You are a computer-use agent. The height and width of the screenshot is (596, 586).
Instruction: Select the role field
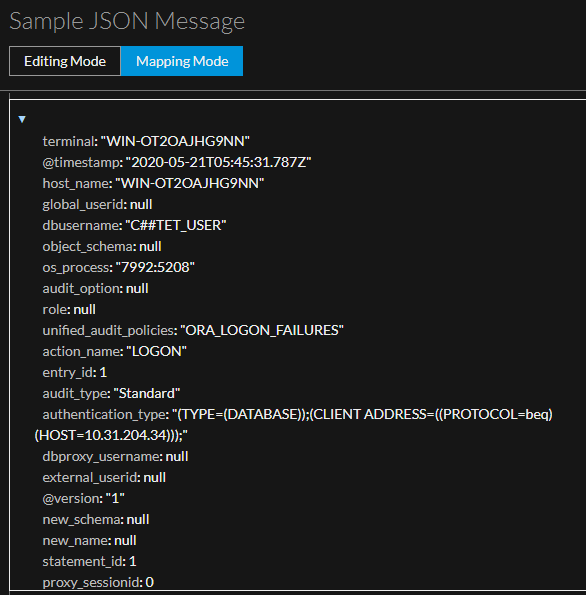(x=55, y=310)
